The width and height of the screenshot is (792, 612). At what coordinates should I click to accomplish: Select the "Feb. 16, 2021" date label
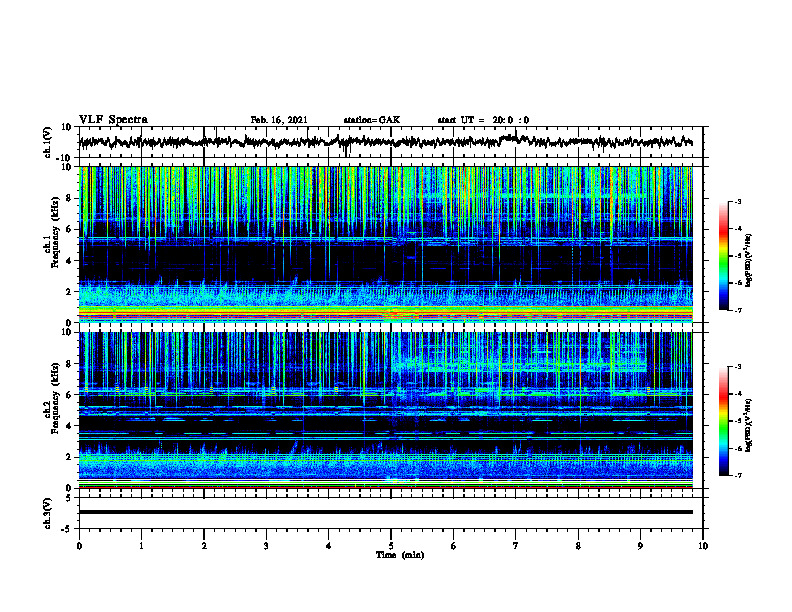(279, 120)
